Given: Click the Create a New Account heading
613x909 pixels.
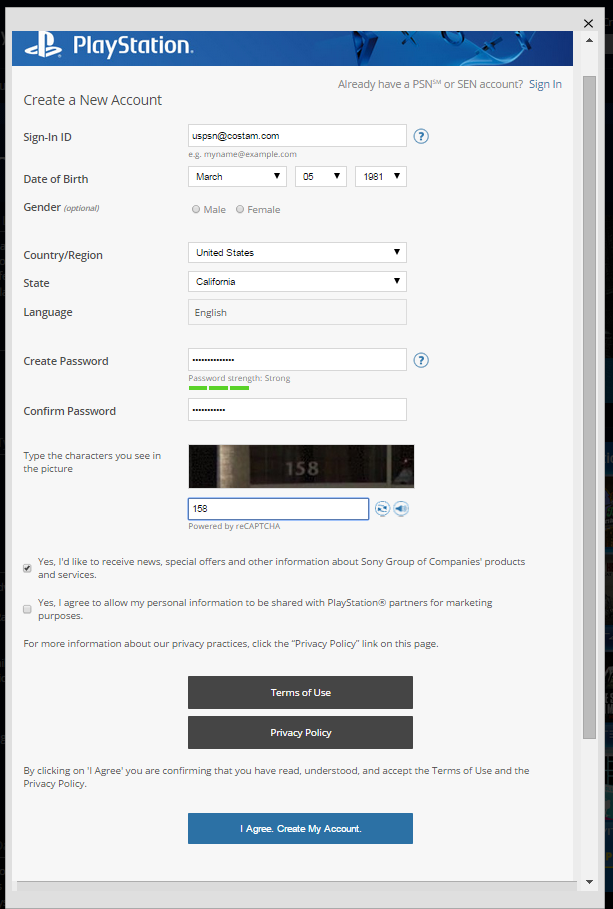Looking at the screenshot, I should [93, 100].
